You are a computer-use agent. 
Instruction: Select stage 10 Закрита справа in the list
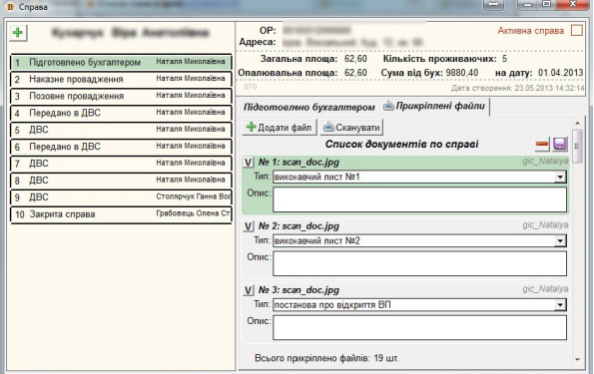coord(121,214)
